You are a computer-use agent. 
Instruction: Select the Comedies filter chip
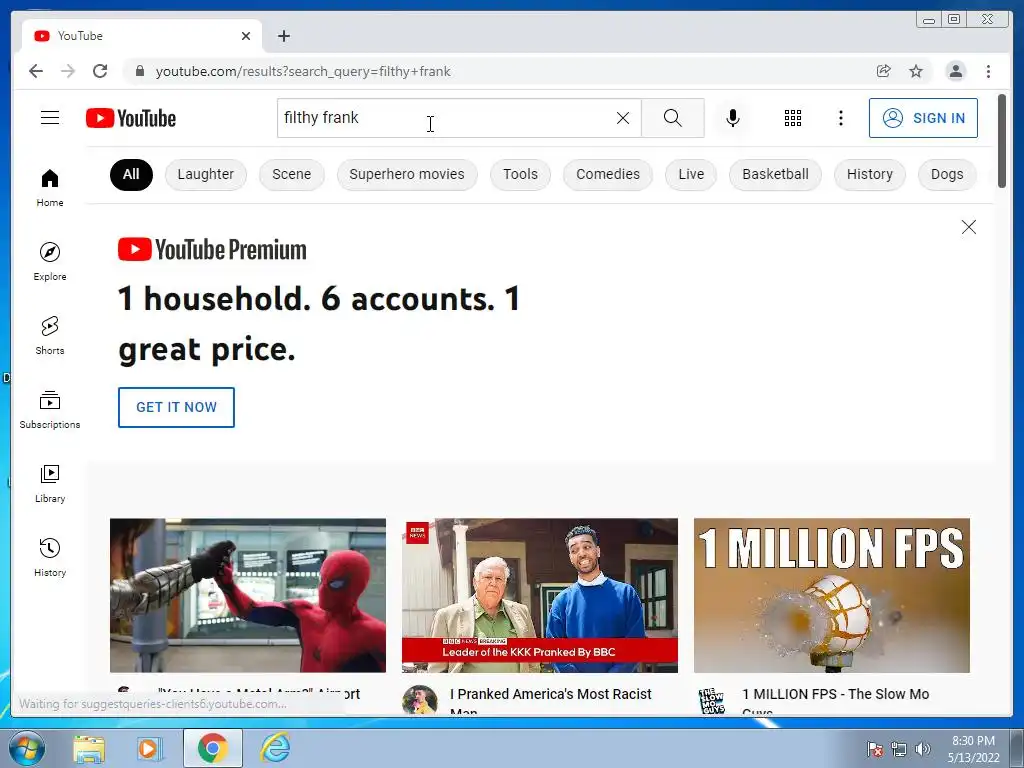[607, 174]
